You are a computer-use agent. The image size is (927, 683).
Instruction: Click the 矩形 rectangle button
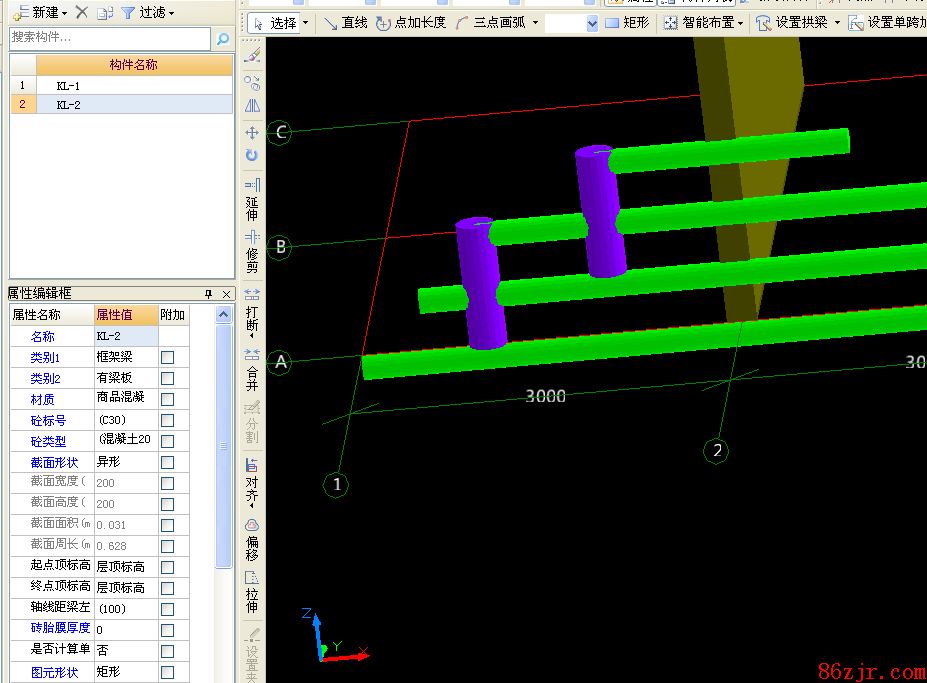point(627,22)
